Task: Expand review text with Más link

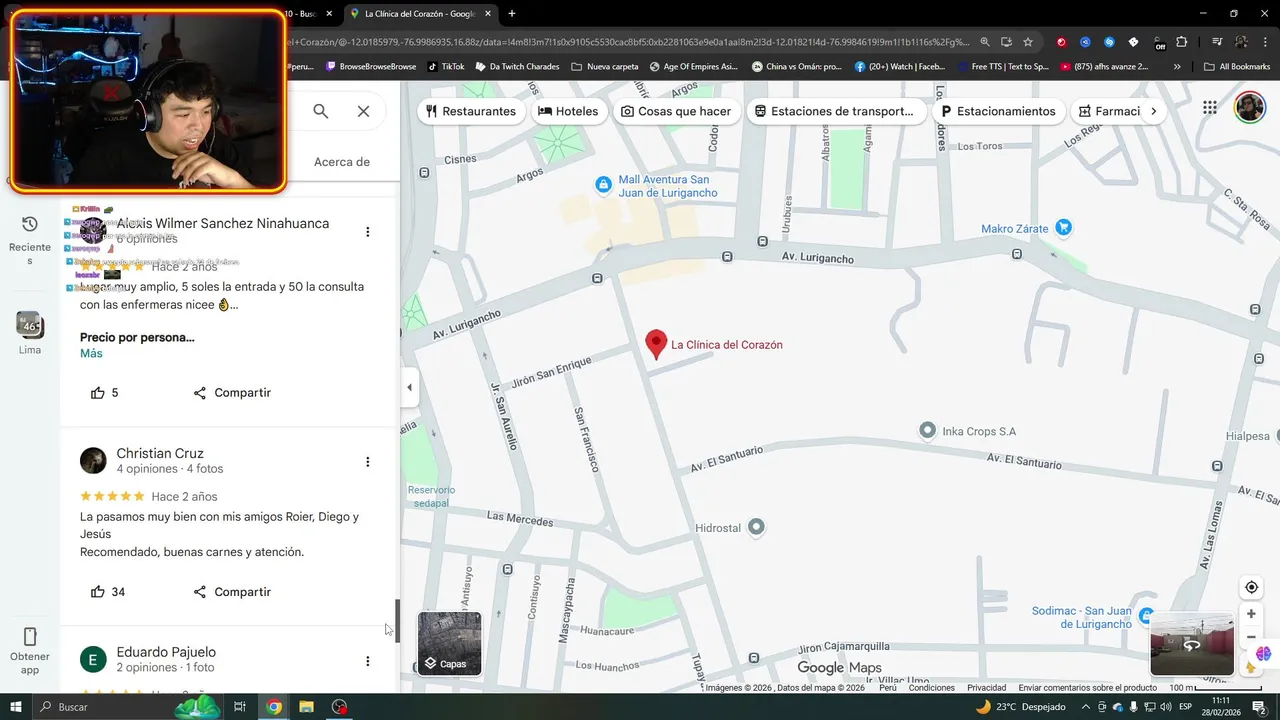Action: (x=91, y=353)
